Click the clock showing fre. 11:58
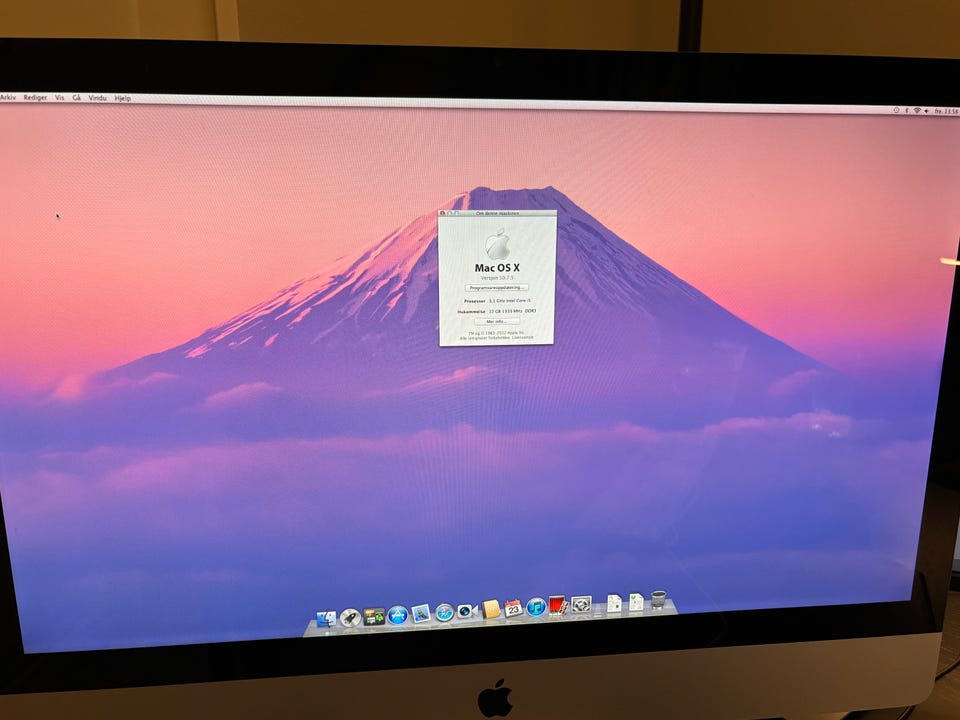This screenshot has height=720, width=960. click(x=946, y=111)
